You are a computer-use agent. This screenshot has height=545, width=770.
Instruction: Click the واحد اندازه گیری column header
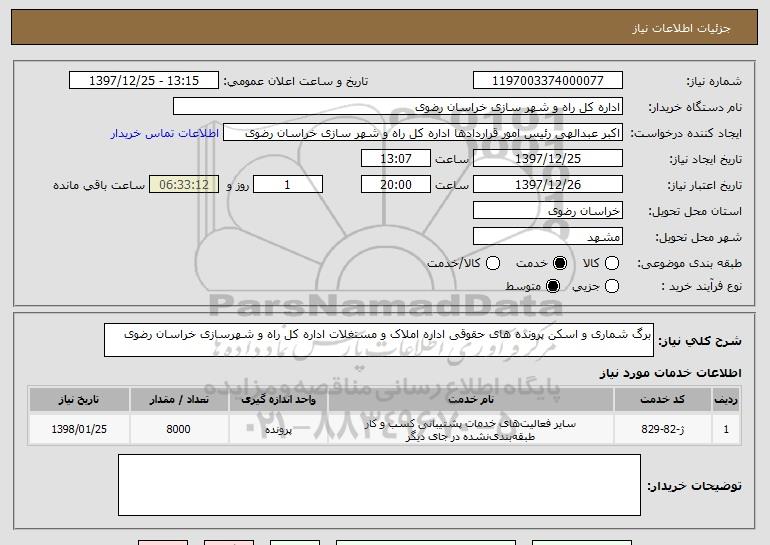278,400
